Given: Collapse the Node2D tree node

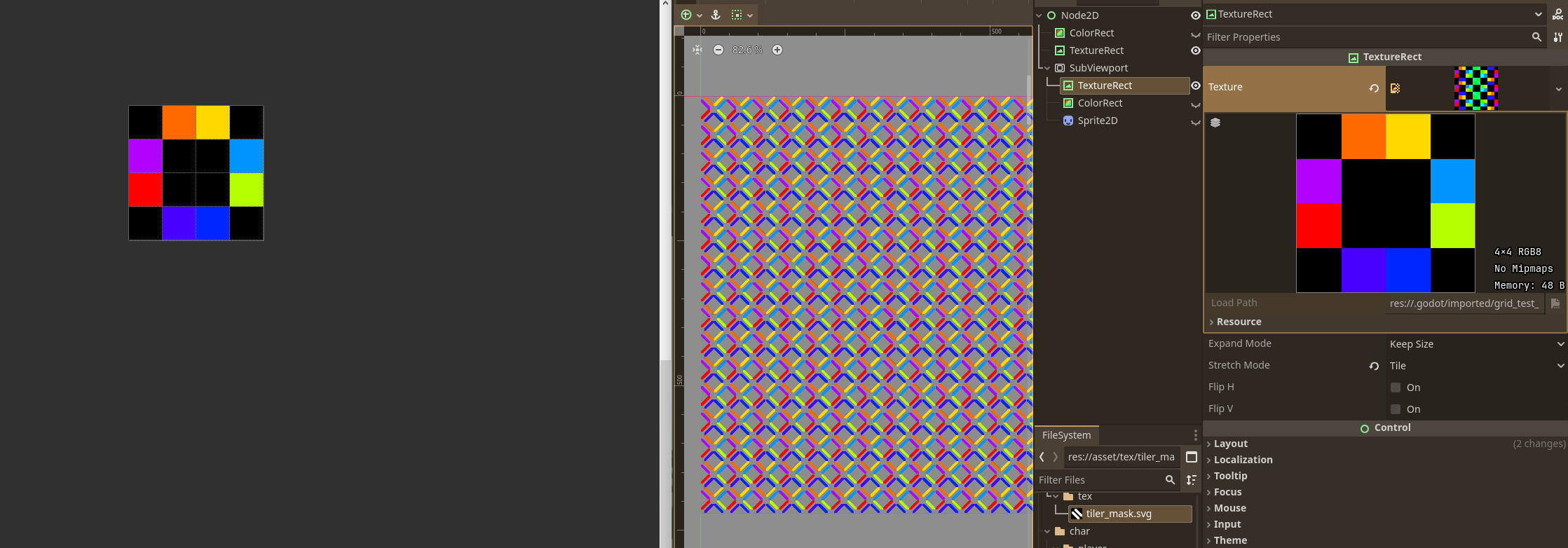Looking at the screenshot, I should click(1039, 15).
